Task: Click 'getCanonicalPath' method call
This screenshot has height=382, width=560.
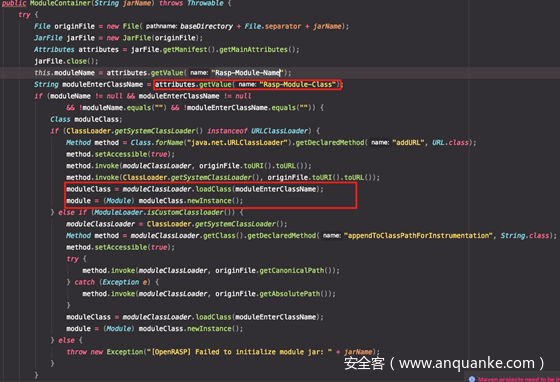Action: click(x=291, y=271)
